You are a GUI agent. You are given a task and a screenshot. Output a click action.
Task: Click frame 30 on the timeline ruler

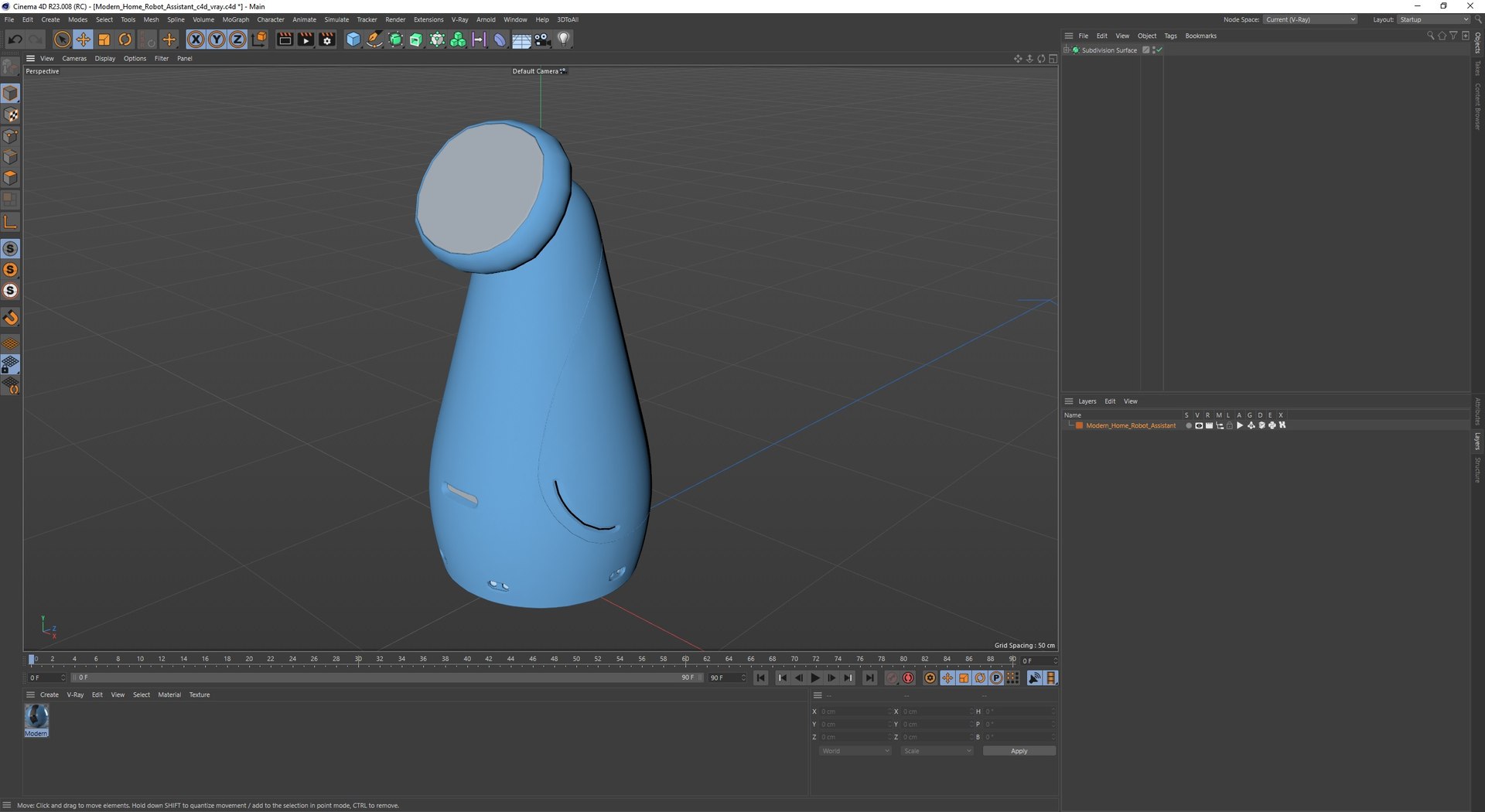click(358, 660)
